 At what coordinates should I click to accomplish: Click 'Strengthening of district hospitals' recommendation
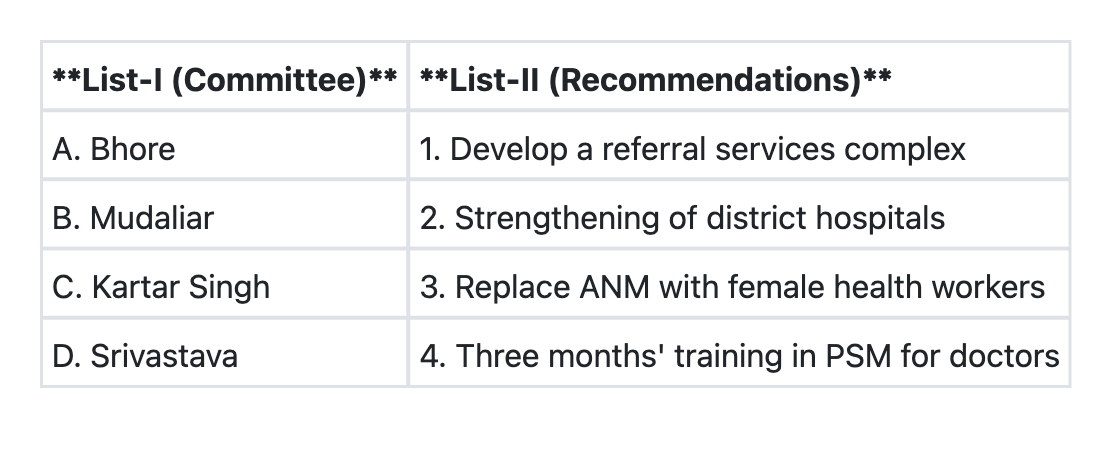(x=682, y=218)
